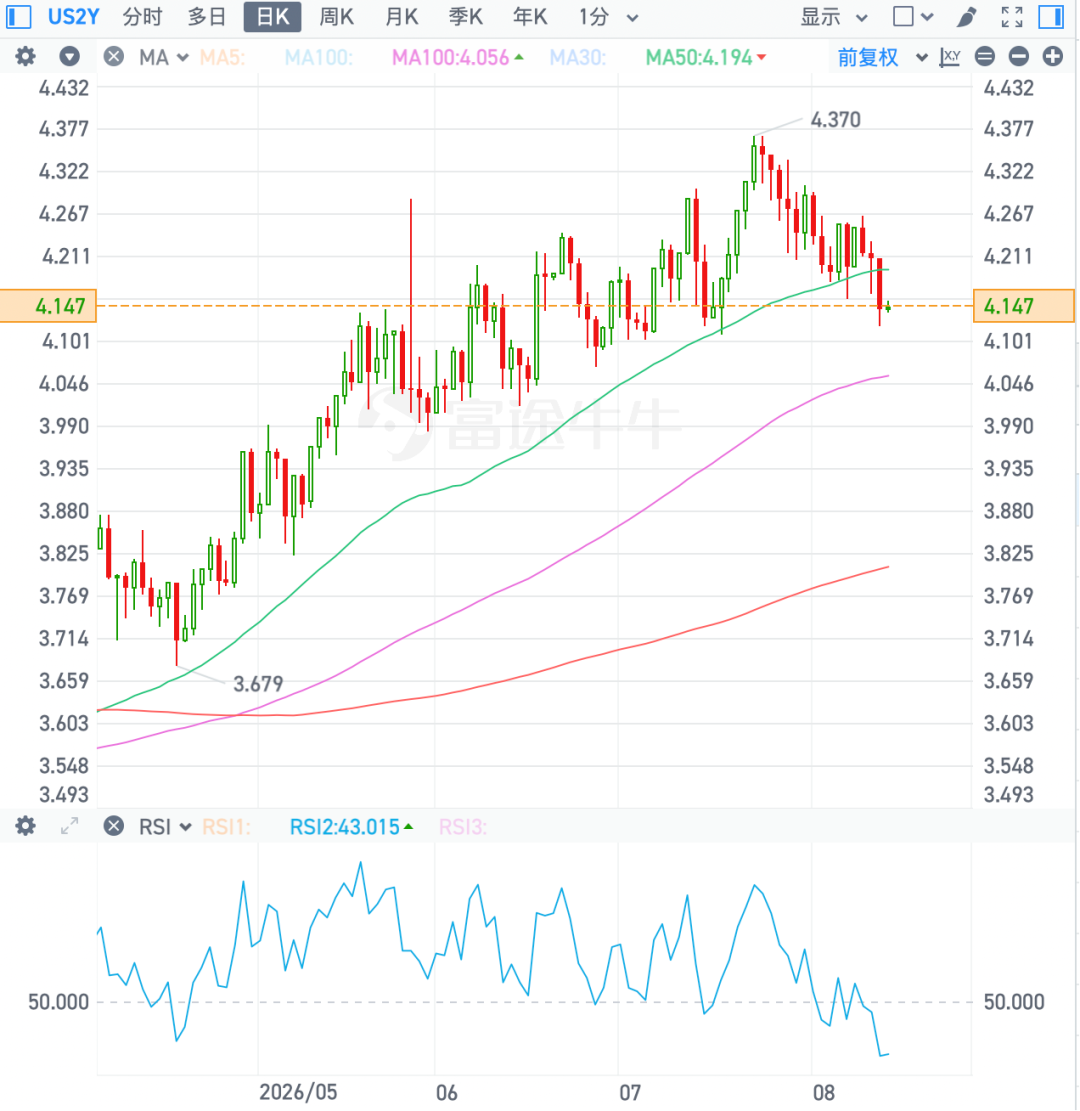Select the 年K yearly tab
This screenshot has height=1111, width=1080.
click(530, 17)
